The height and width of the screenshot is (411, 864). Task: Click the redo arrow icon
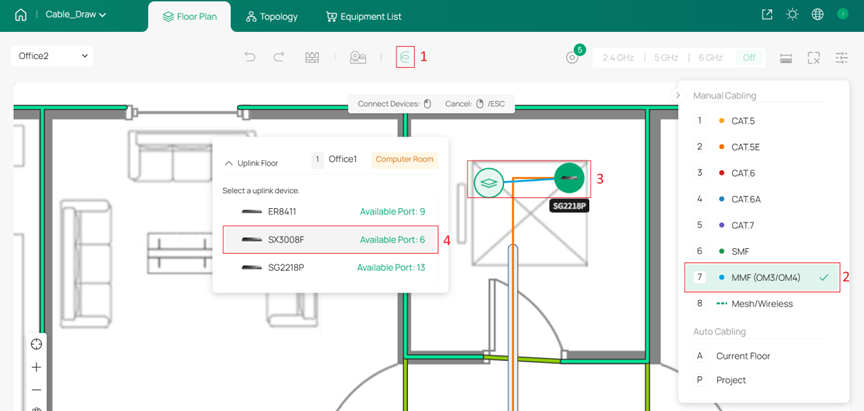click(279, 57)
